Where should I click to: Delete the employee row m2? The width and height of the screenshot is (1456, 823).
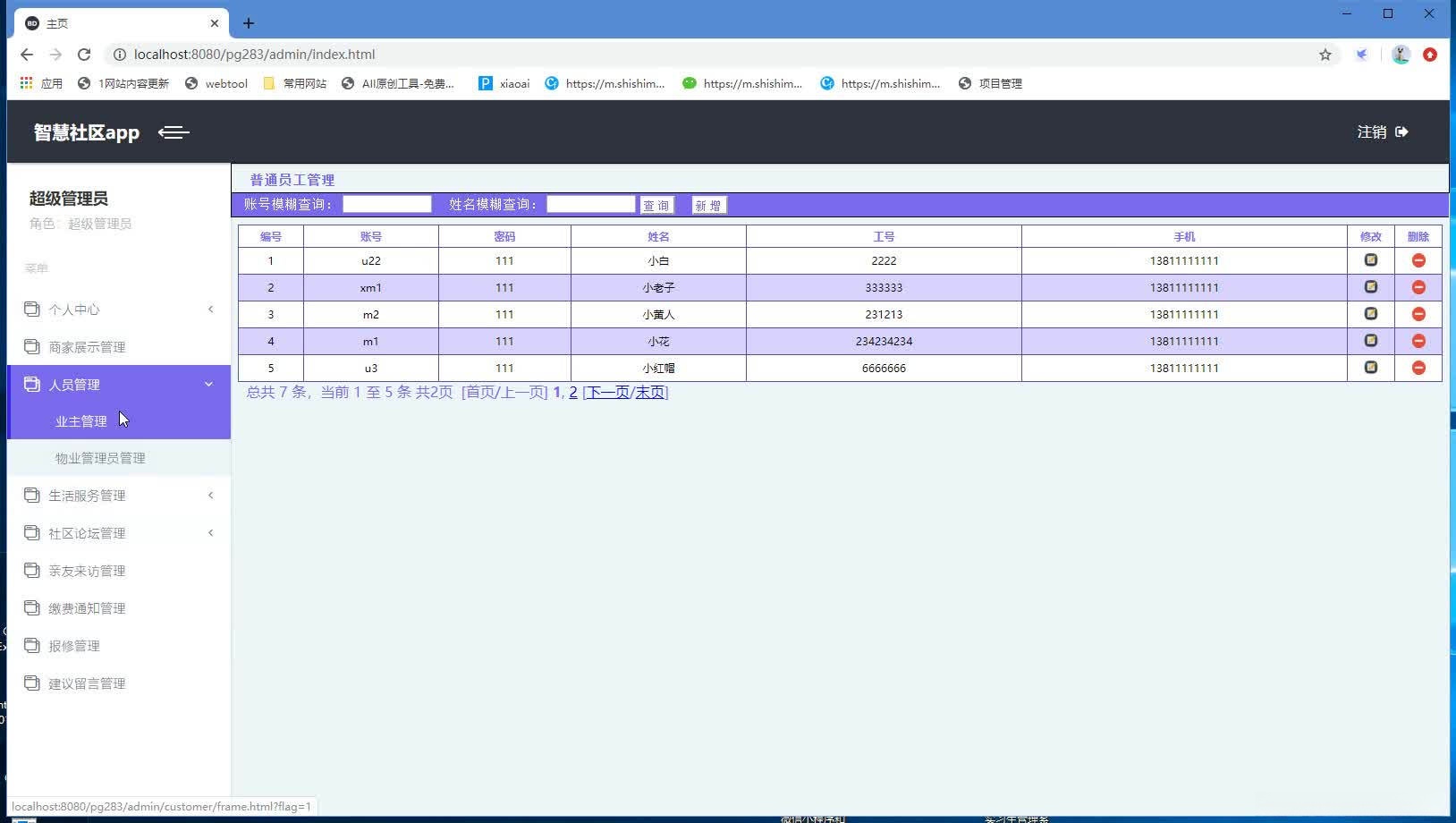(x=1418, y=314)
